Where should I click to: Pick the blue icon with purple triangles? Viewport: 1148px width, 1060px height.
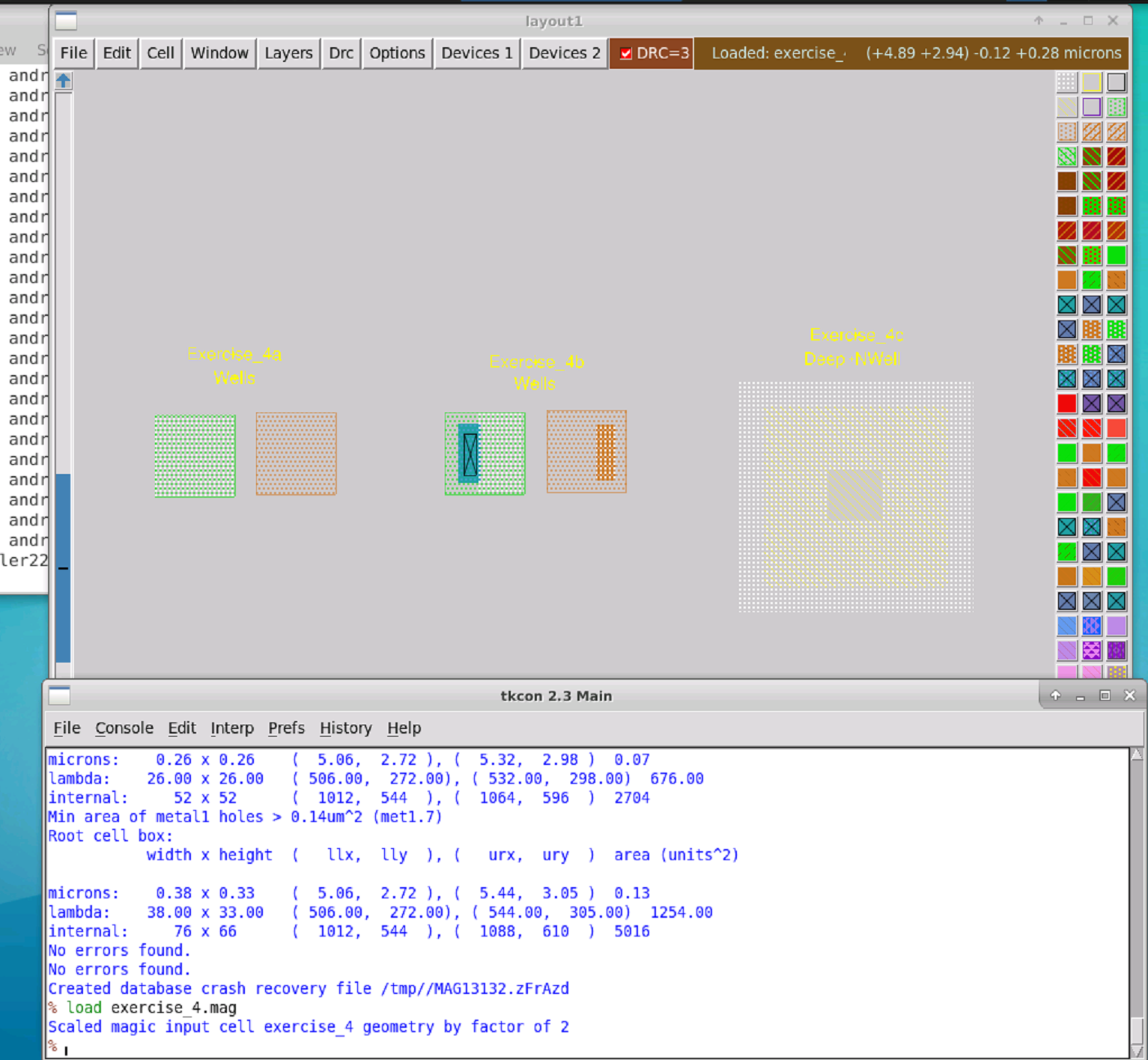coord(1091,626)
